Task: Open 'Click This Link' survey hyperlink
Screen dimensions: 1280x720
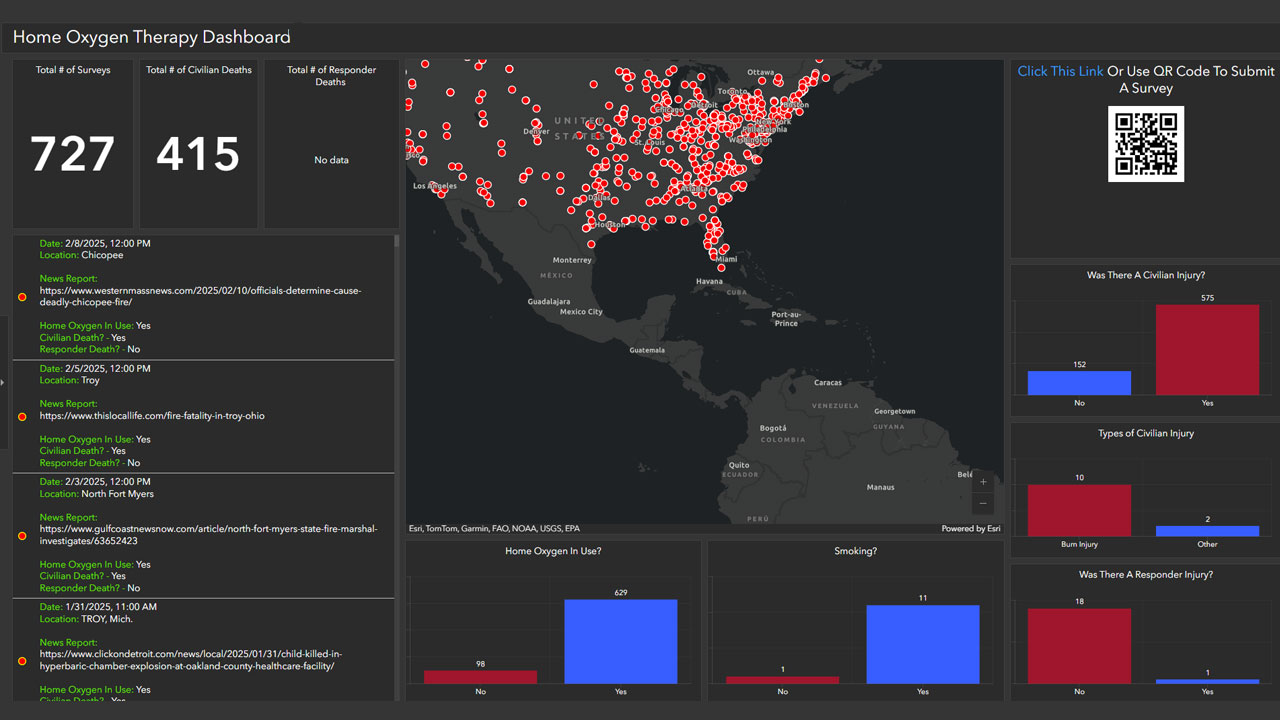Action: click(1060, 71)
